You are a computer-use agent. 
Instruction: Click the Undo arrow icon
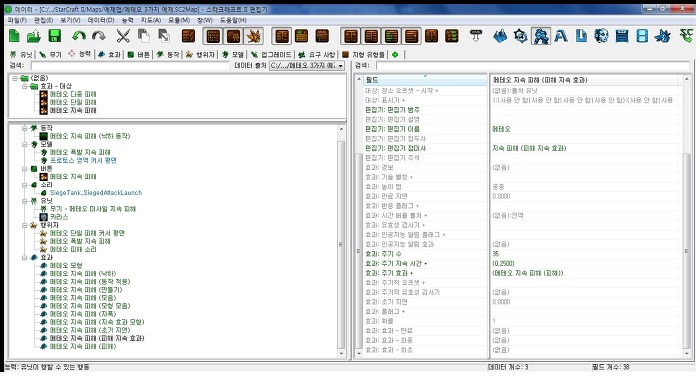click(x=79, y=36)
